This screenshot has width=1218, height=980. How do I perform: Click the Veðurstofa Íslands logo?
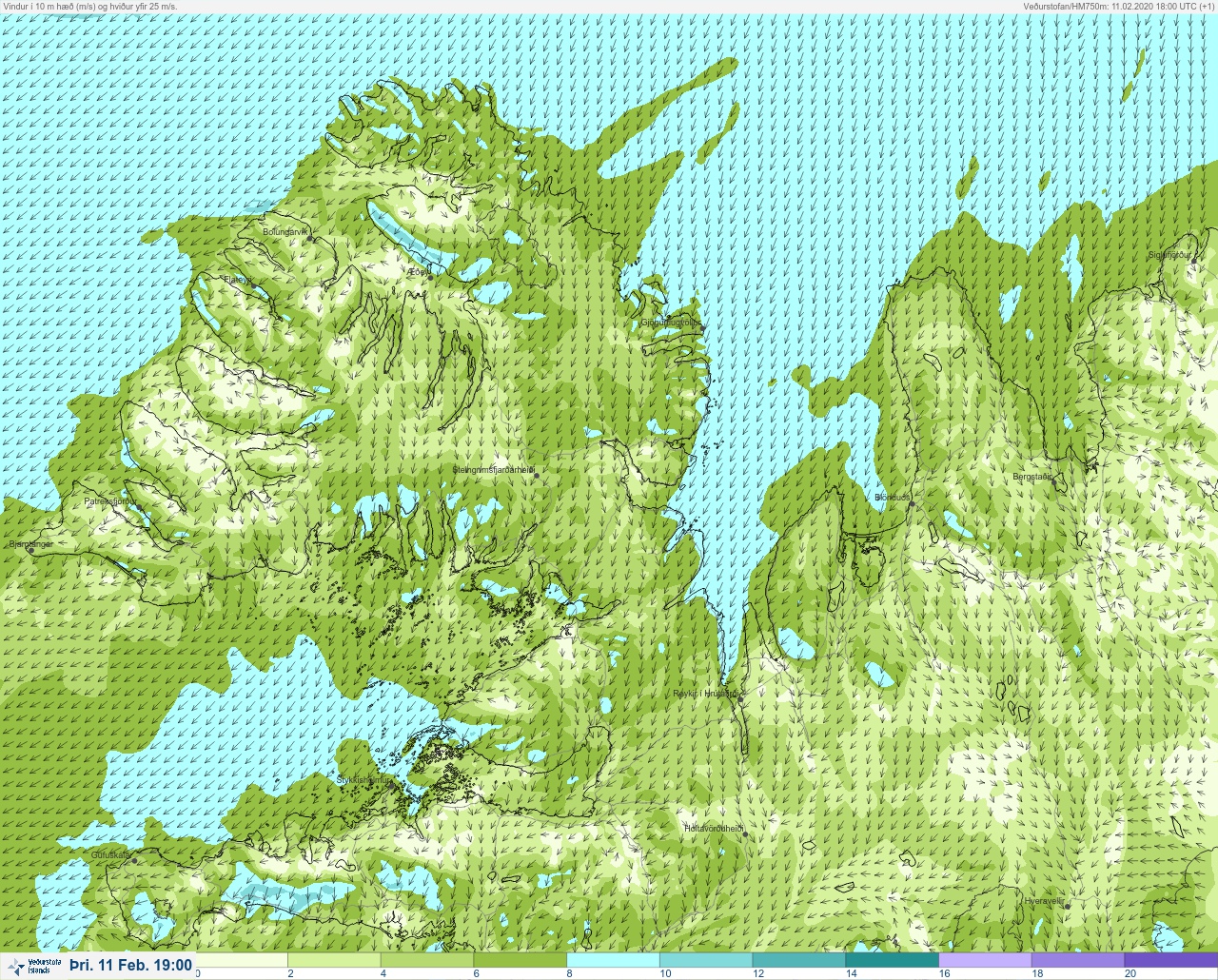pos(33,966)
